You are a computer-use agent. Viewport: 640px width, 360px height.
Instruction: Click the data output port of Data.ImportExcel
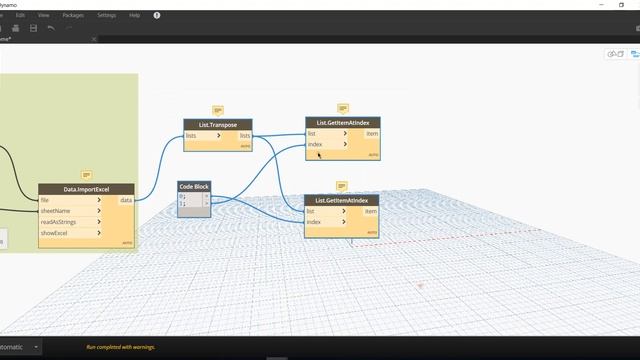pos(126,200)
